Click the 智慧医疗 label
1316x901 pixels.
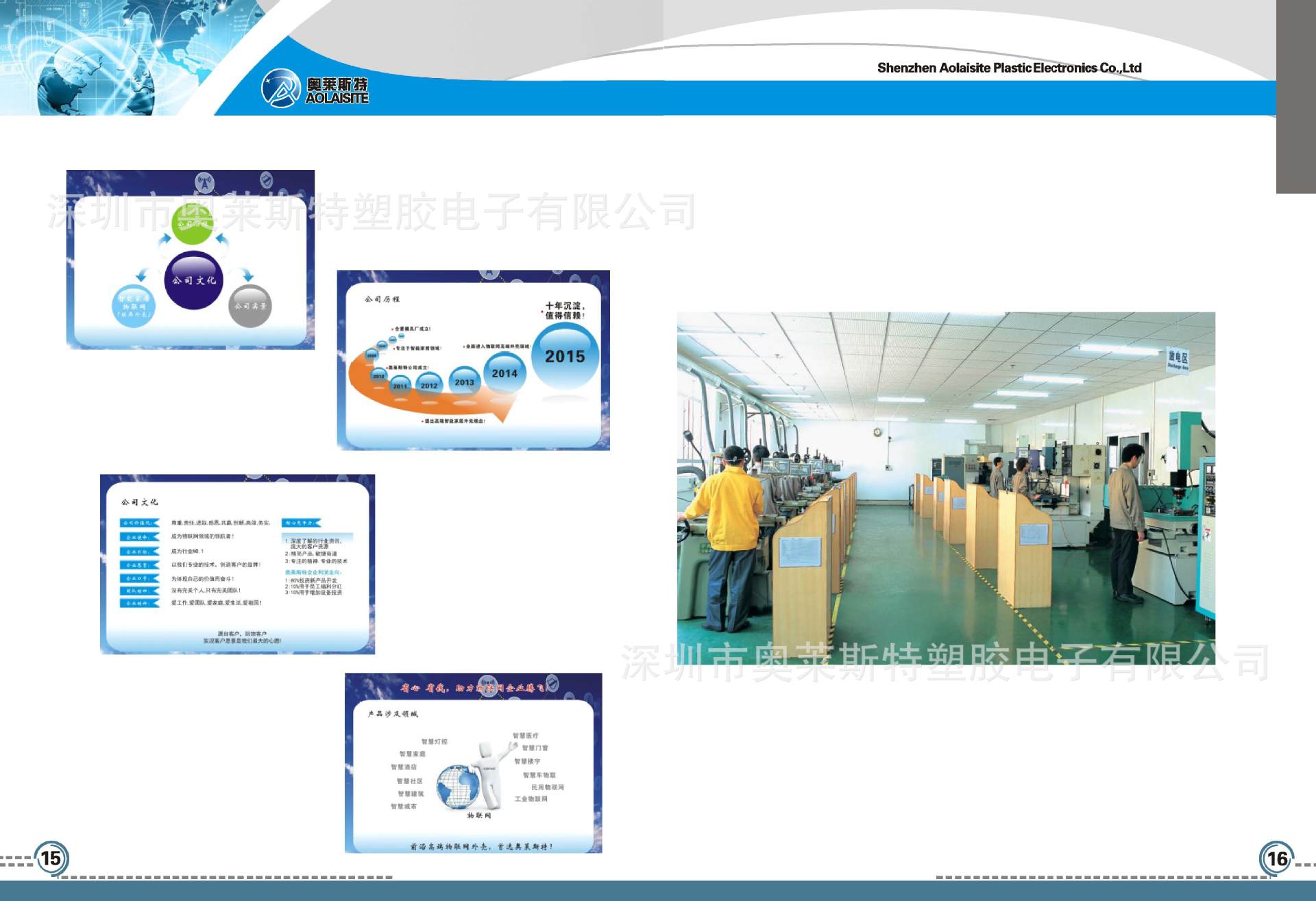coord(526,736)
